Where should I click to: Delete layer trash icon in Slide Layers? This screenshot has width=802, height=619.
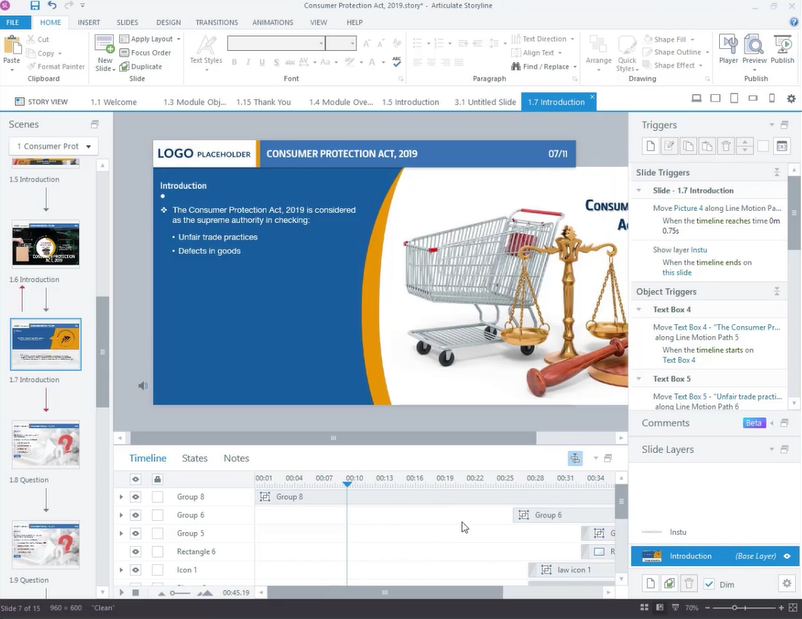tap(688, 583)
